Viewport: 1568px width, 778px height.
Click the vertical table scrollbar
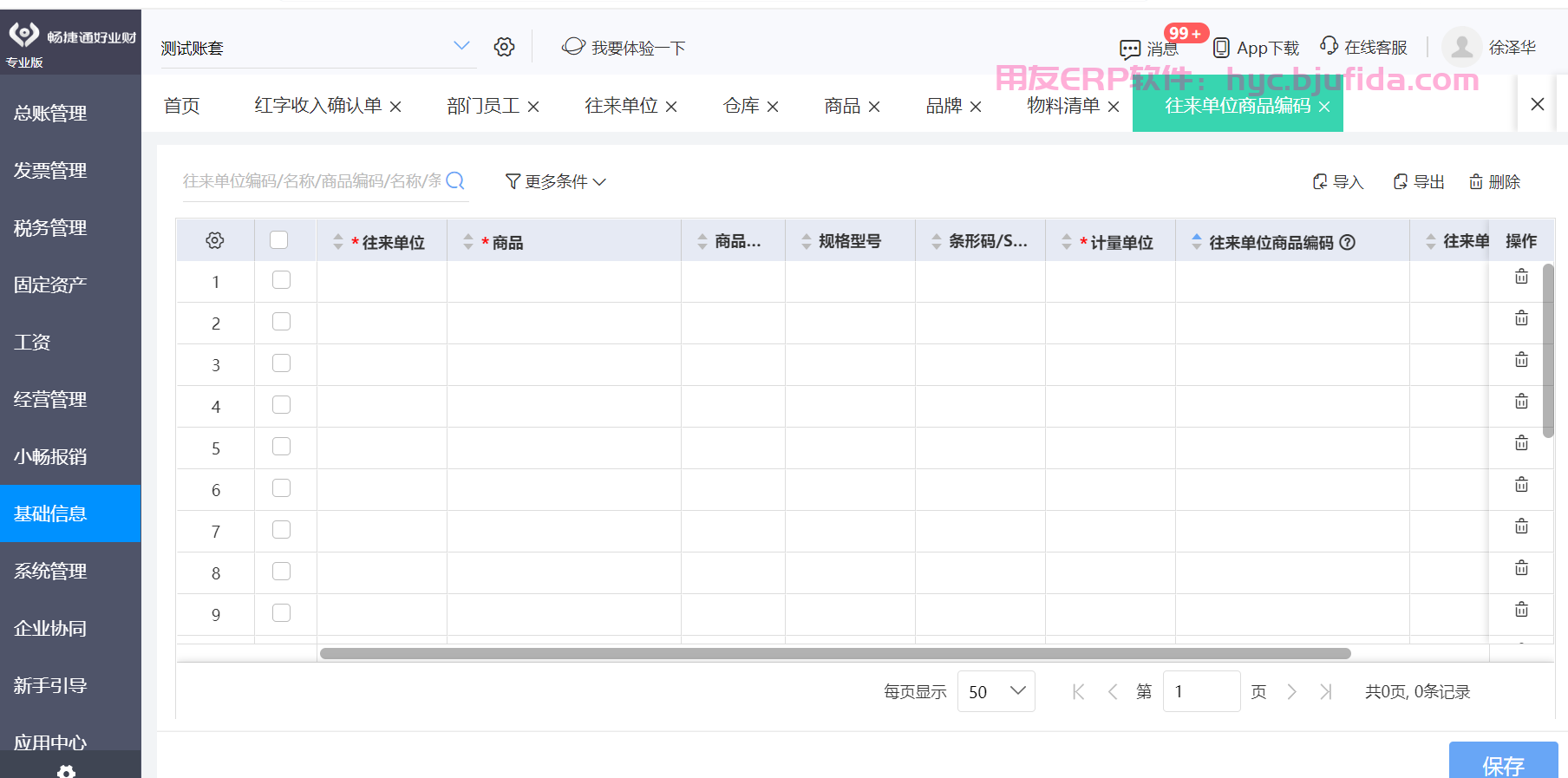click(x=1548, y=350)
